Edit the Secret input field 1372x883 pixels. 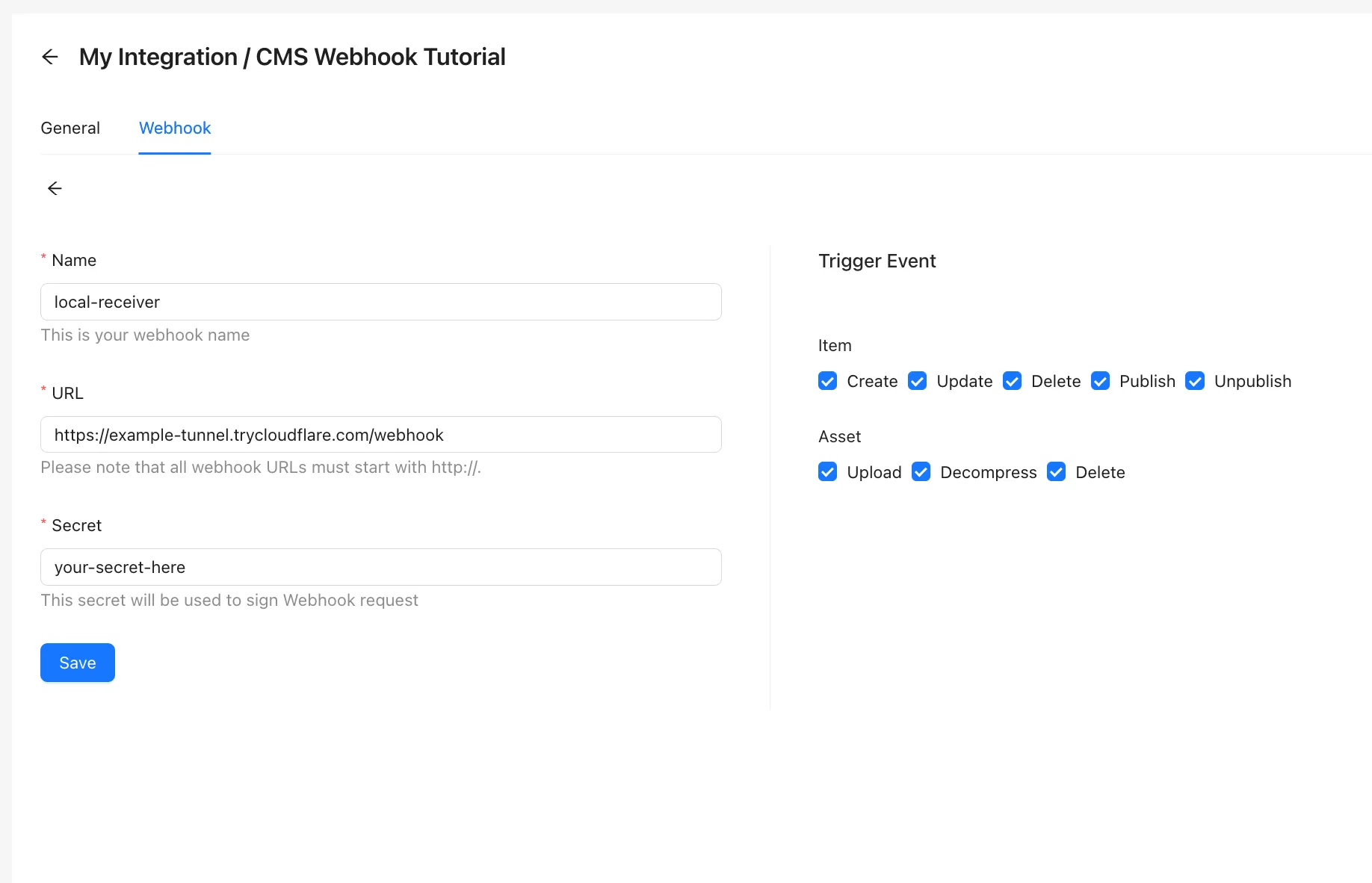pyautogui.click(x=381, y=567)
